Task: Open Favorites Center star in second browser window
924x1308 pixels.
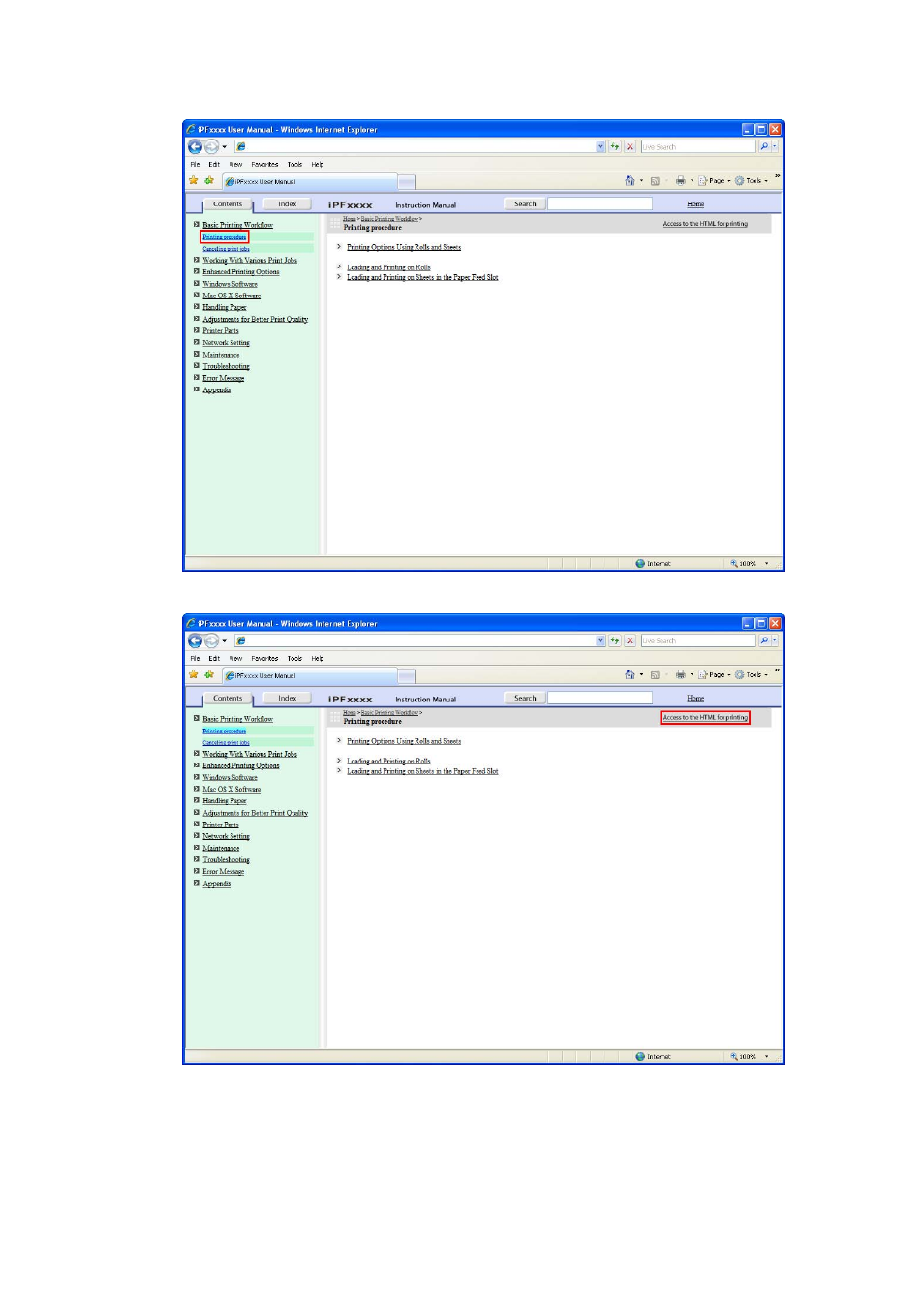Action: [194, 675]
